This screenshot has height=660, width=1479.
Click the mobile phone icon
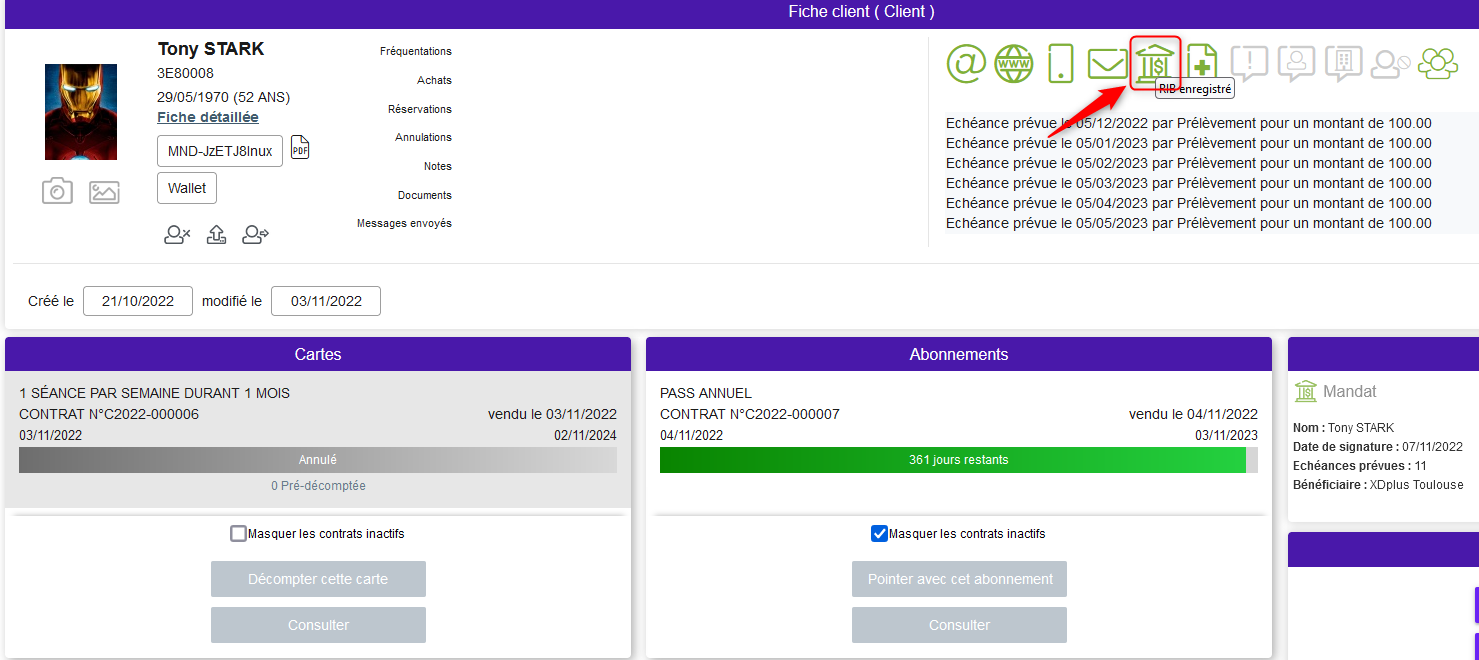coord(1060,63)
